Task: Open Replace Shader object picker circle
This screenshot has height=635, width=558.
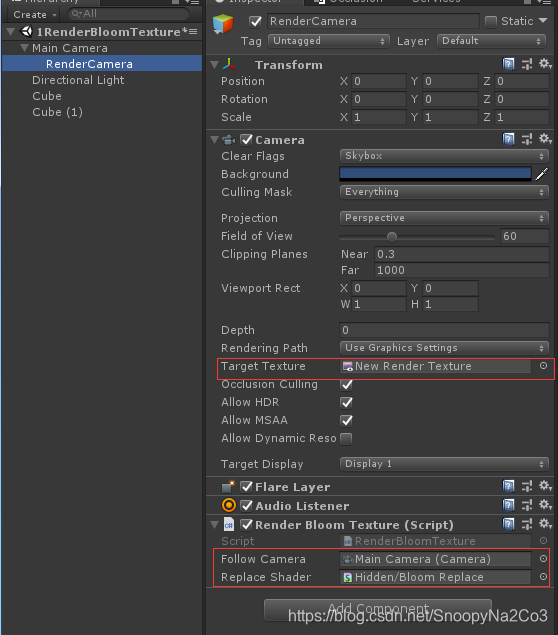Action: point(543,577)
